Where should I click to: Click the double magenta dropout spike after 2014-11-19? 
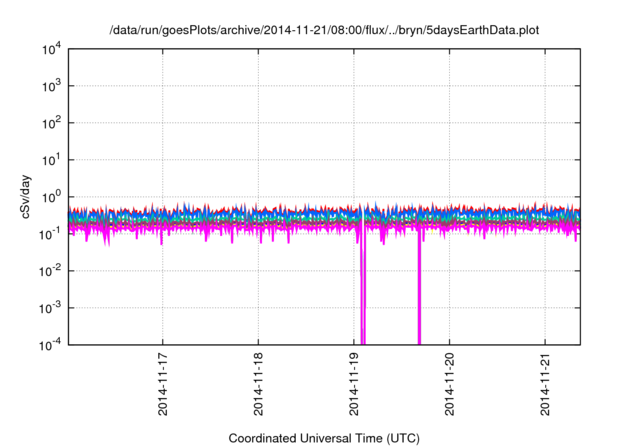point(363,286)
